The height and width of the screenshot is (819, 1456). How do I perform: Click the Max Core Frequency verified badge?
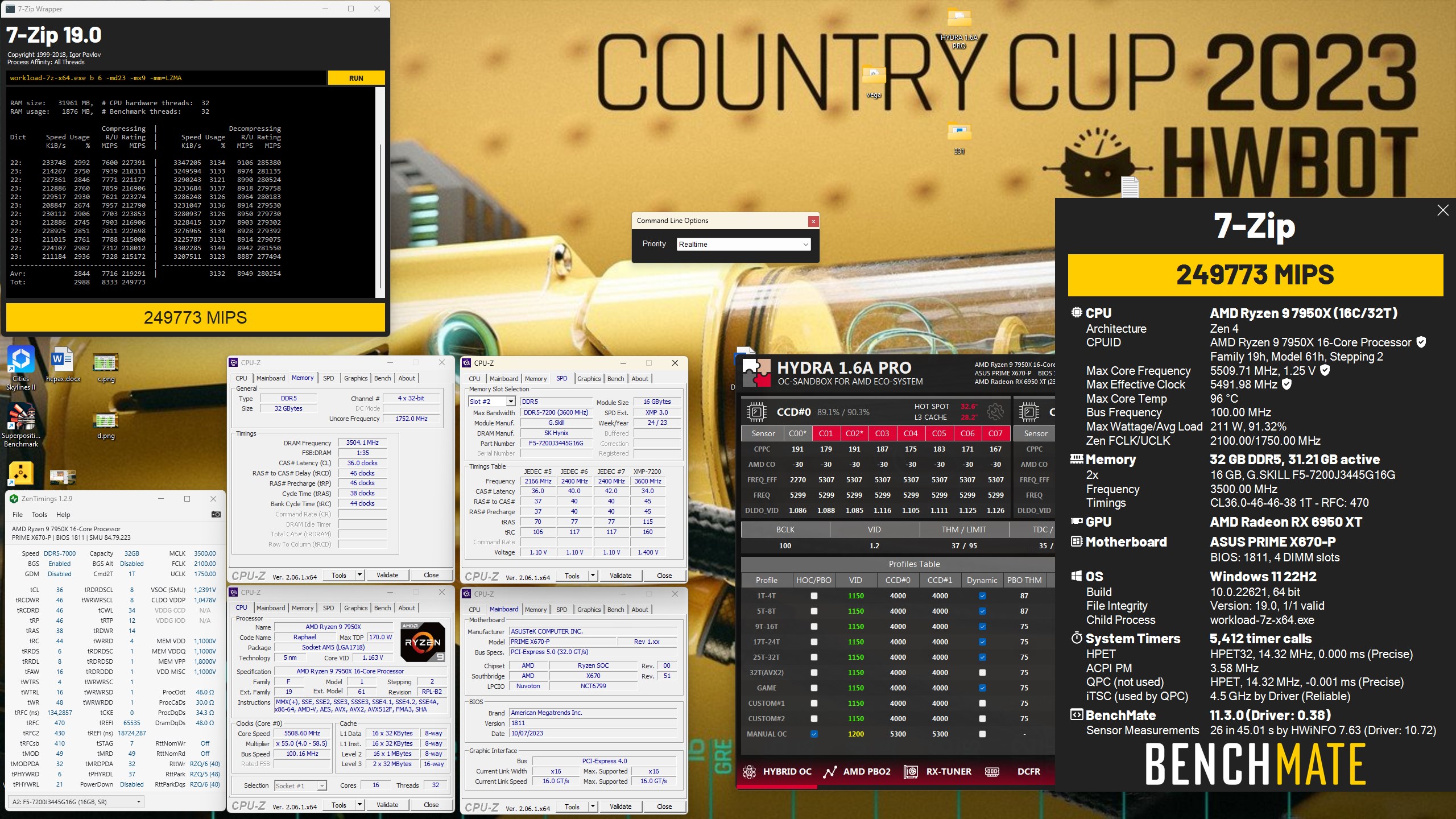tap(1325, 370)
